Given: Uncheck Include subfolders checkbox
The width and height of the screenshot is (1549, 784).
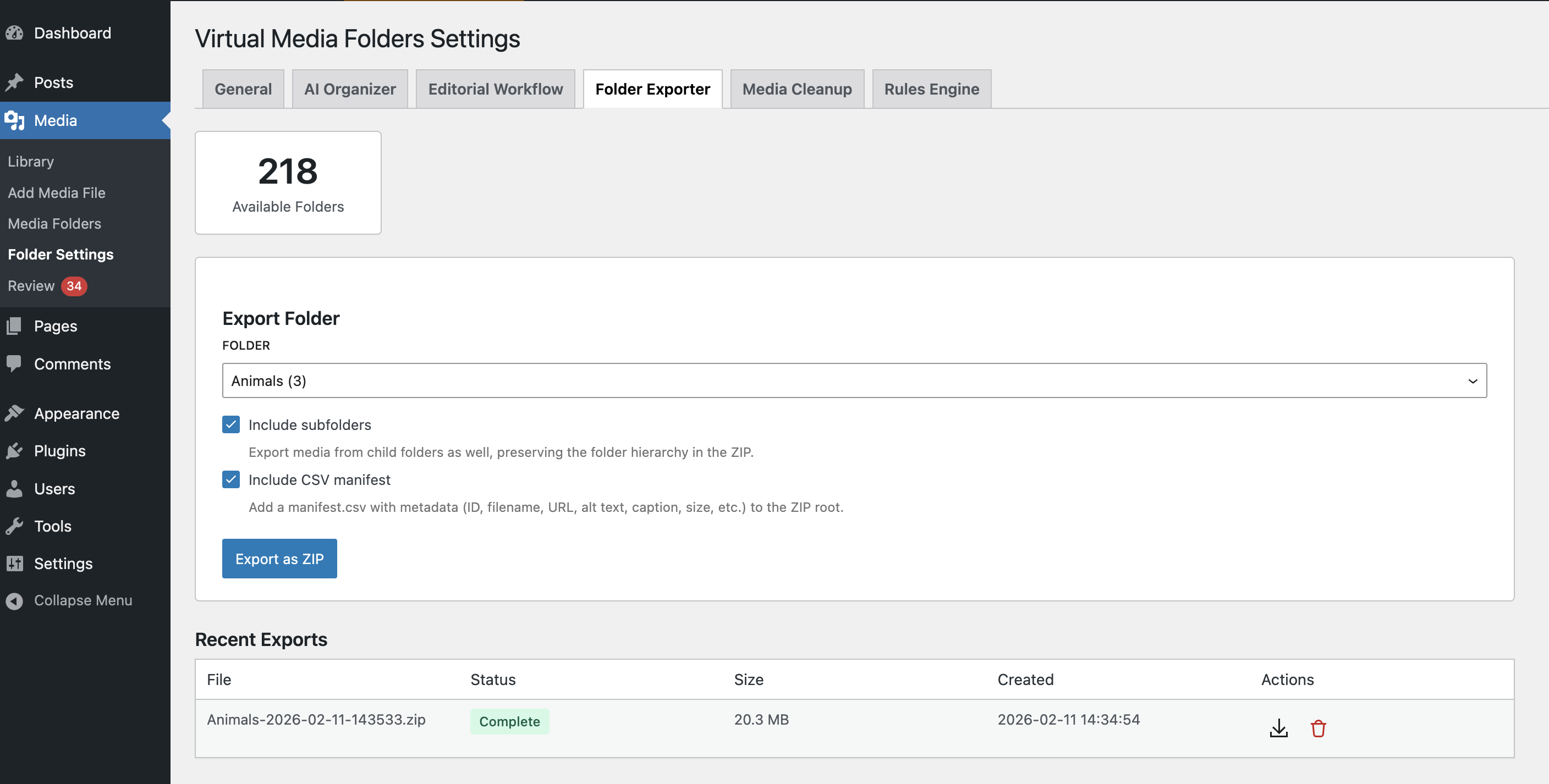Looking at the screenshot, I should (231, 424).
